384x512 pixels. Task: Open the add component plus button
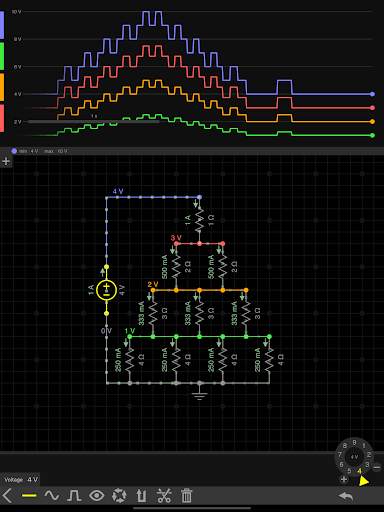6,161
